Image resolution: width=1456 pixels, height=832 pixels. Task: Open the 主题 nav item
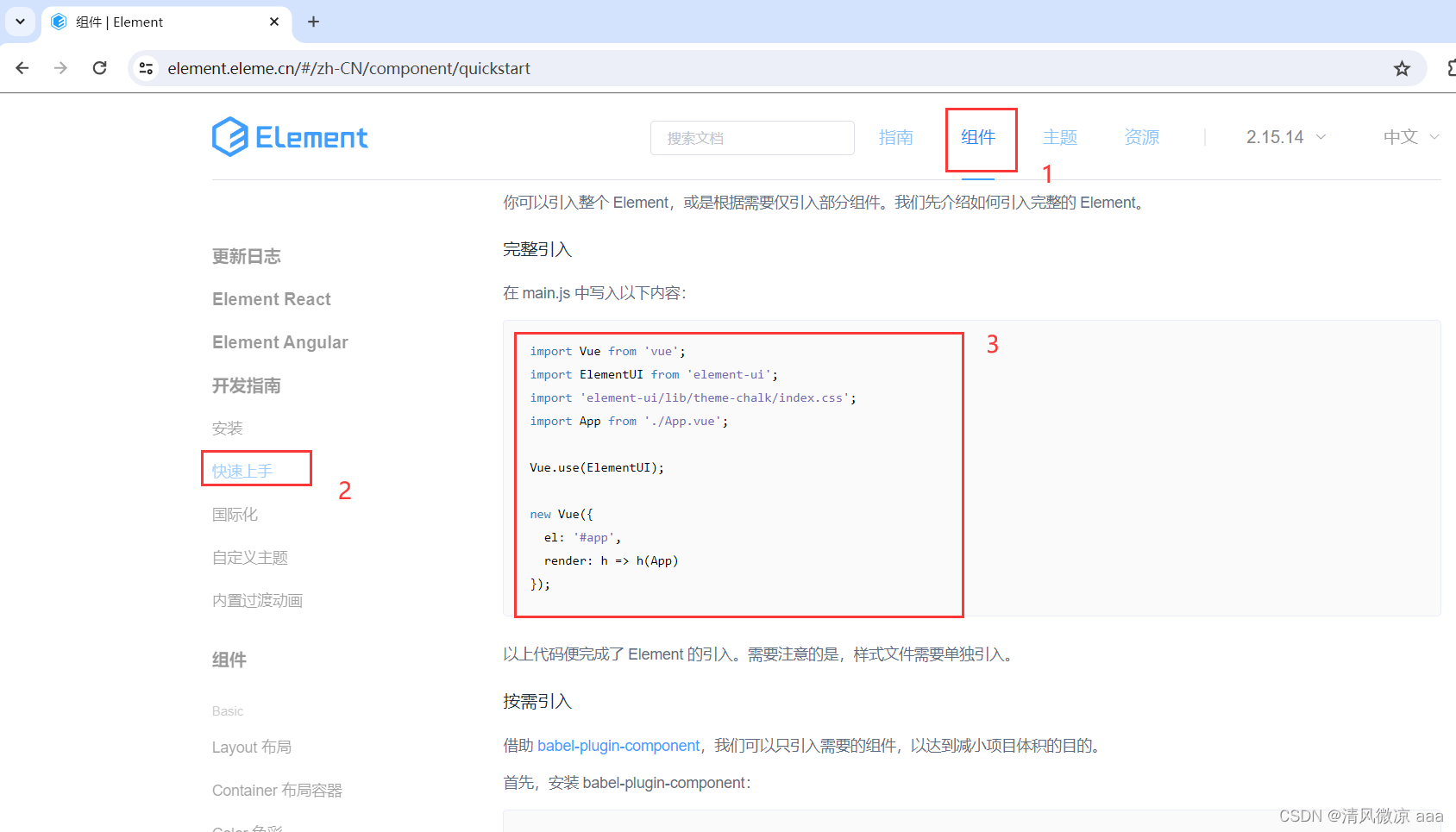1060,137
